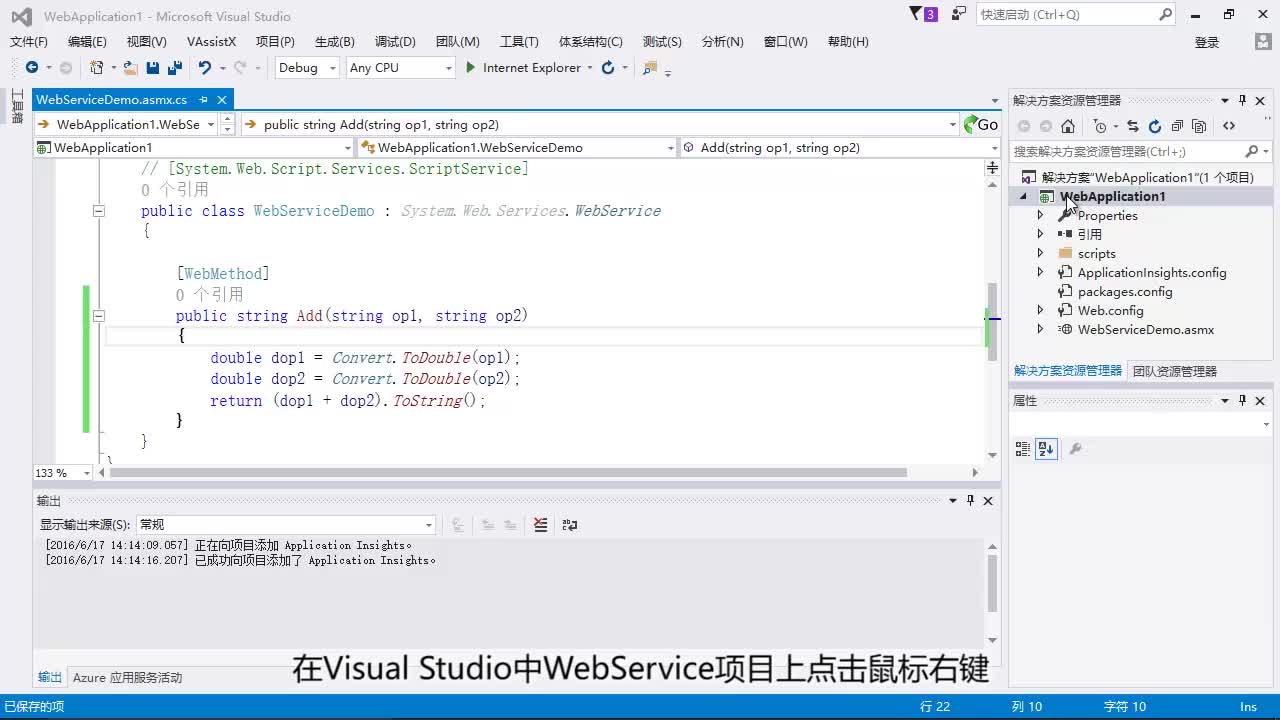Click the browser Refresh icon in toolbar

(x=606, y=67)
